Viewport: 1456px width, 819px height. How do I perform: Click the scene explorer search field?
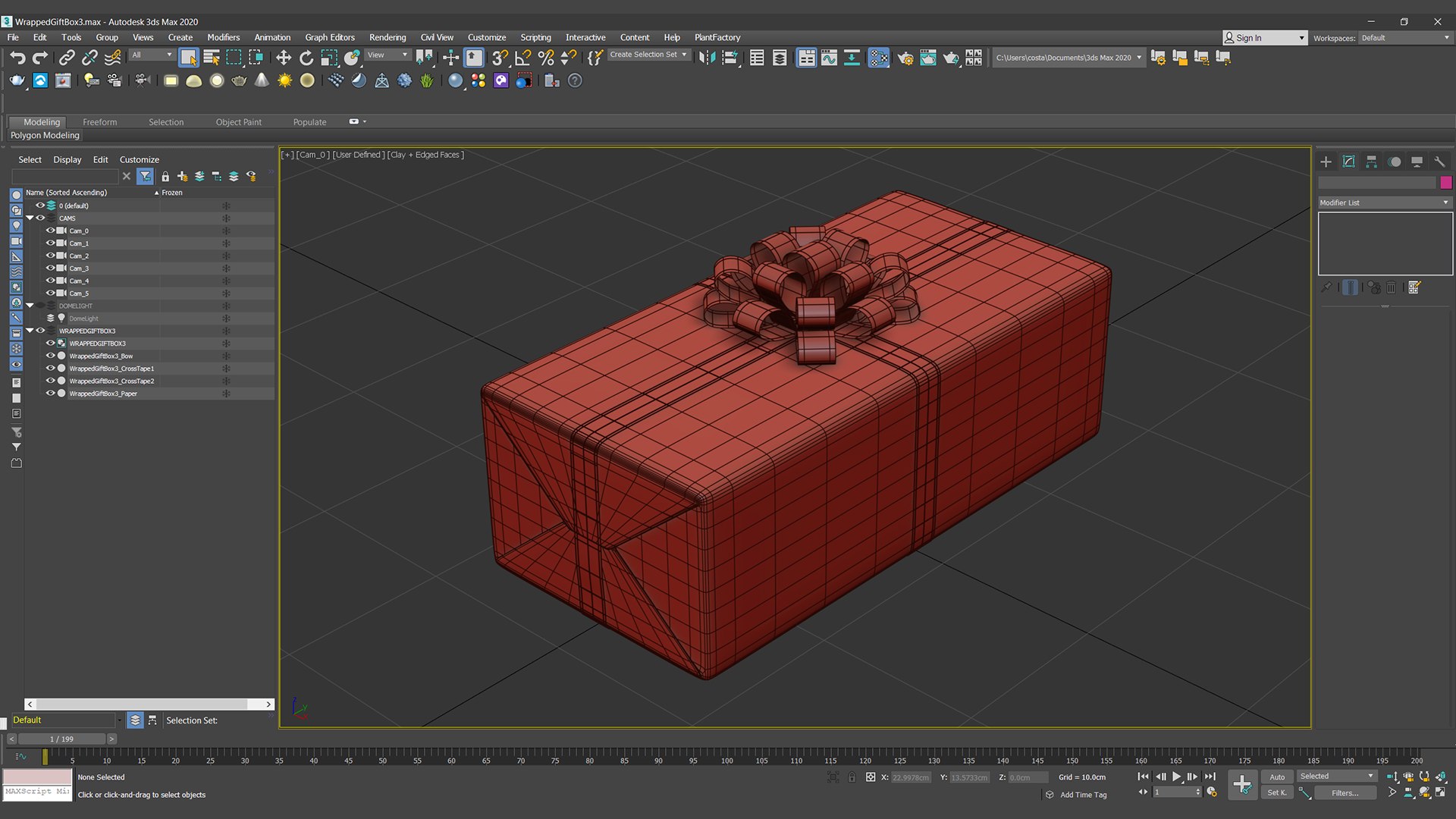pyautogui.click(x=65, y=176)
